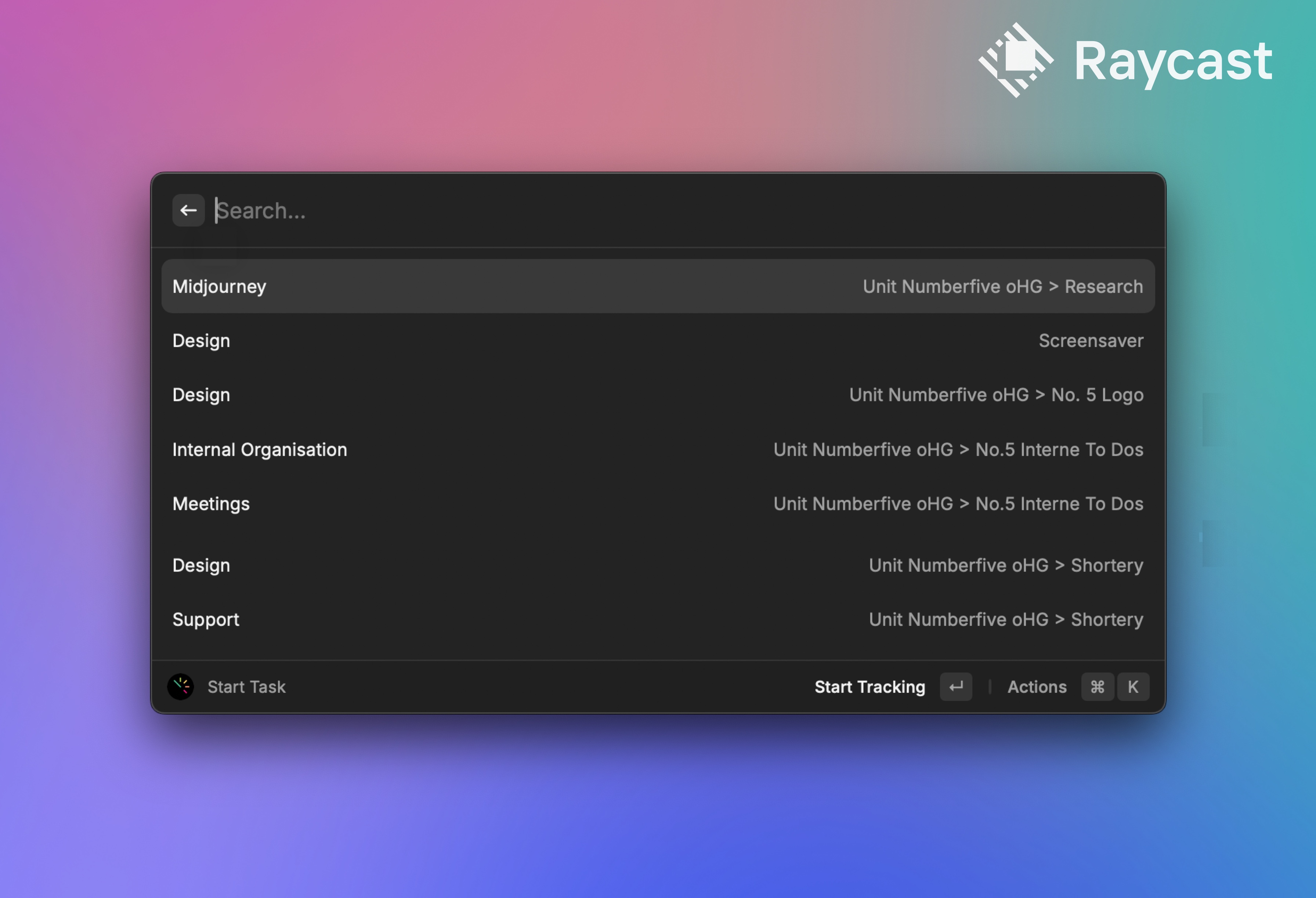Click the back arrow button
The width and height of the screenshot is (1316, 898).
click(x=189, y=211)
